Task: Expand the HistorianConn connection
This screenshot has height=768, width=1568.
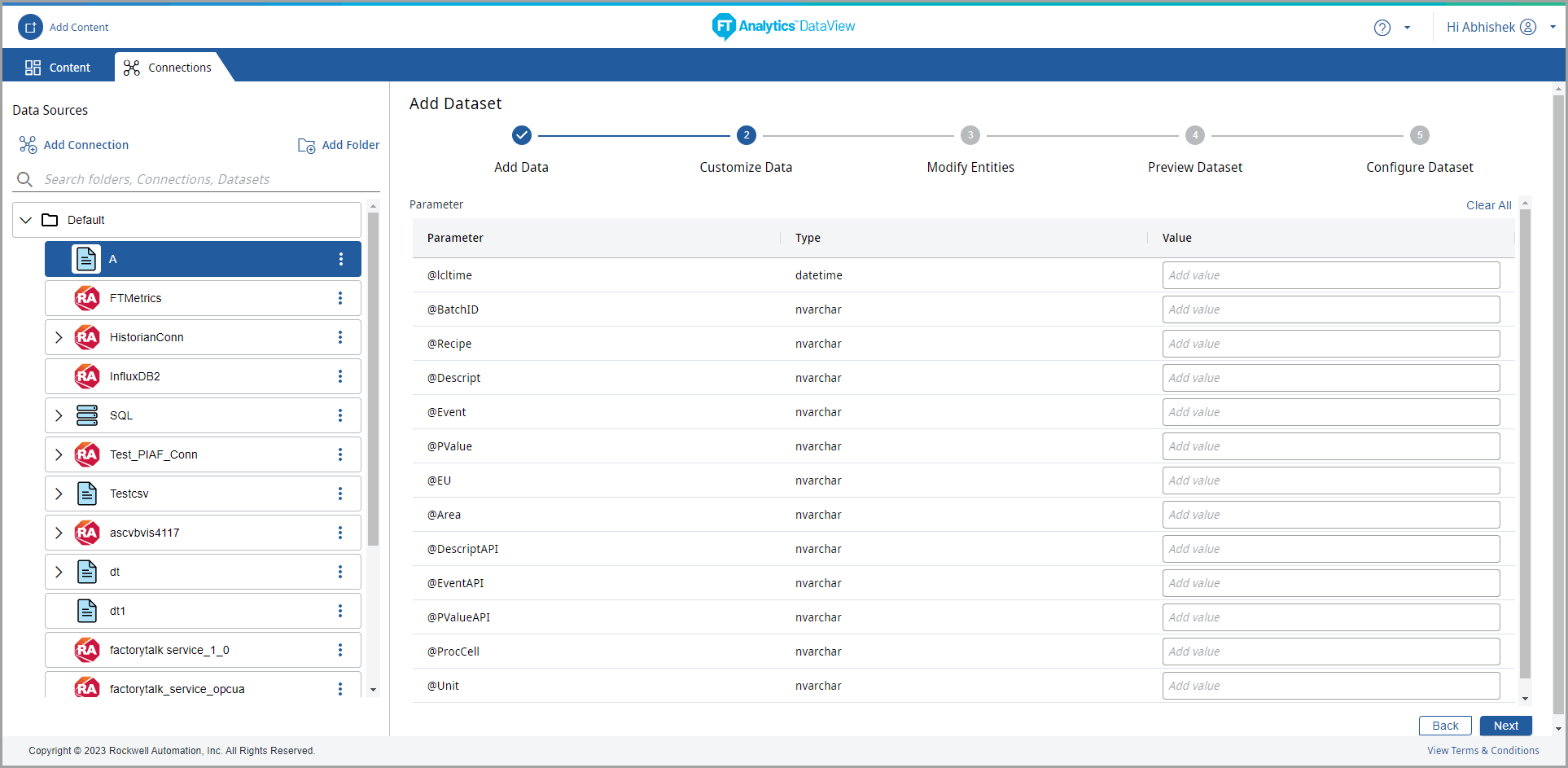Action: tap(59, 337)
